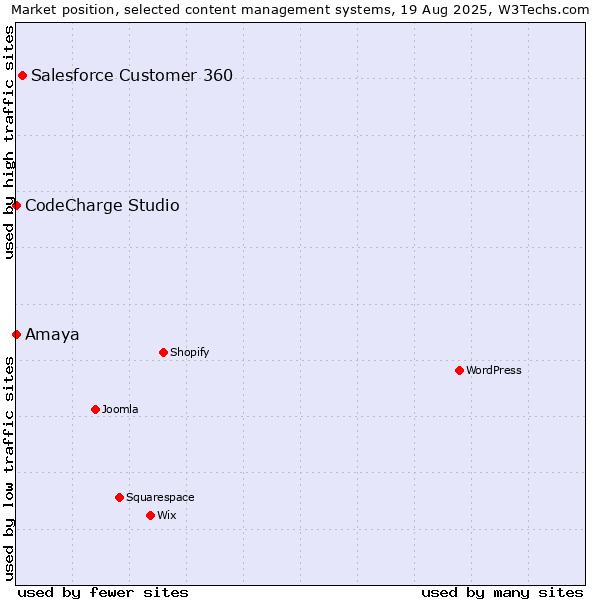600x600 pixels.
Task: Click the 'Salesforce Customer 360' label
Action: pos(132,75)
